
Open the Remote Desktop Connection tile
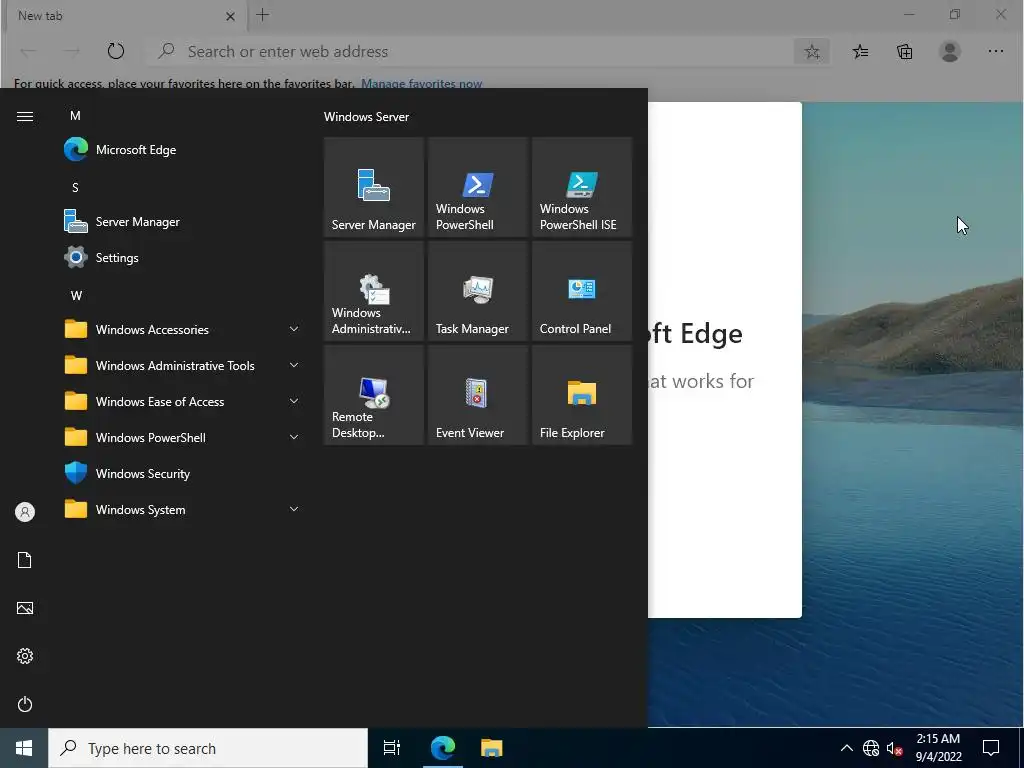(374, 394)
